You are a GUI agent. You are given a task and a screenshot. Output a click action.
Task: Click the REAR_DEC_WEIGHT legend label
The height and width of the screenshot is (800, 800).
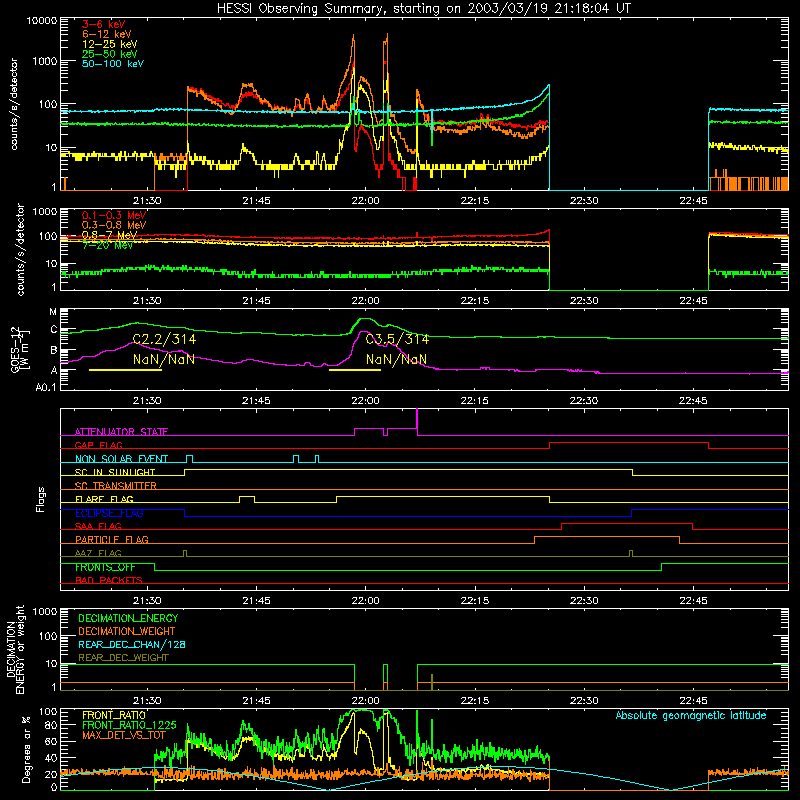(x=123, y=658)
